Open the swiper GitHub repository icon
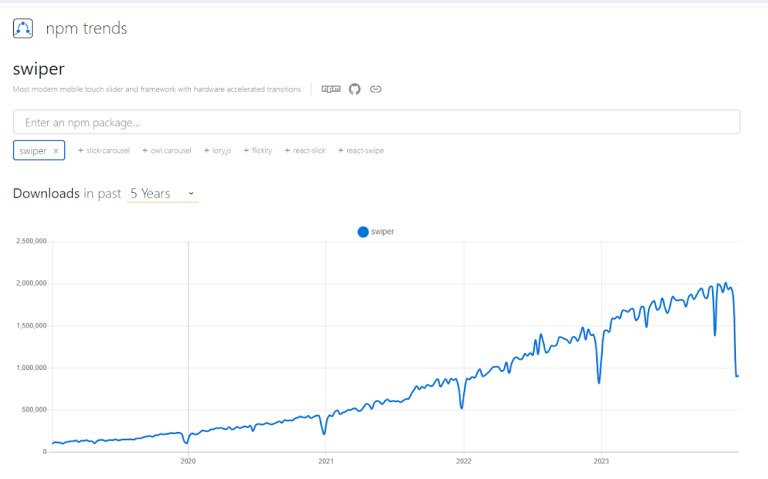Viewport: 768px width, 479px height. pyautogui.click(x=353, y=89)
